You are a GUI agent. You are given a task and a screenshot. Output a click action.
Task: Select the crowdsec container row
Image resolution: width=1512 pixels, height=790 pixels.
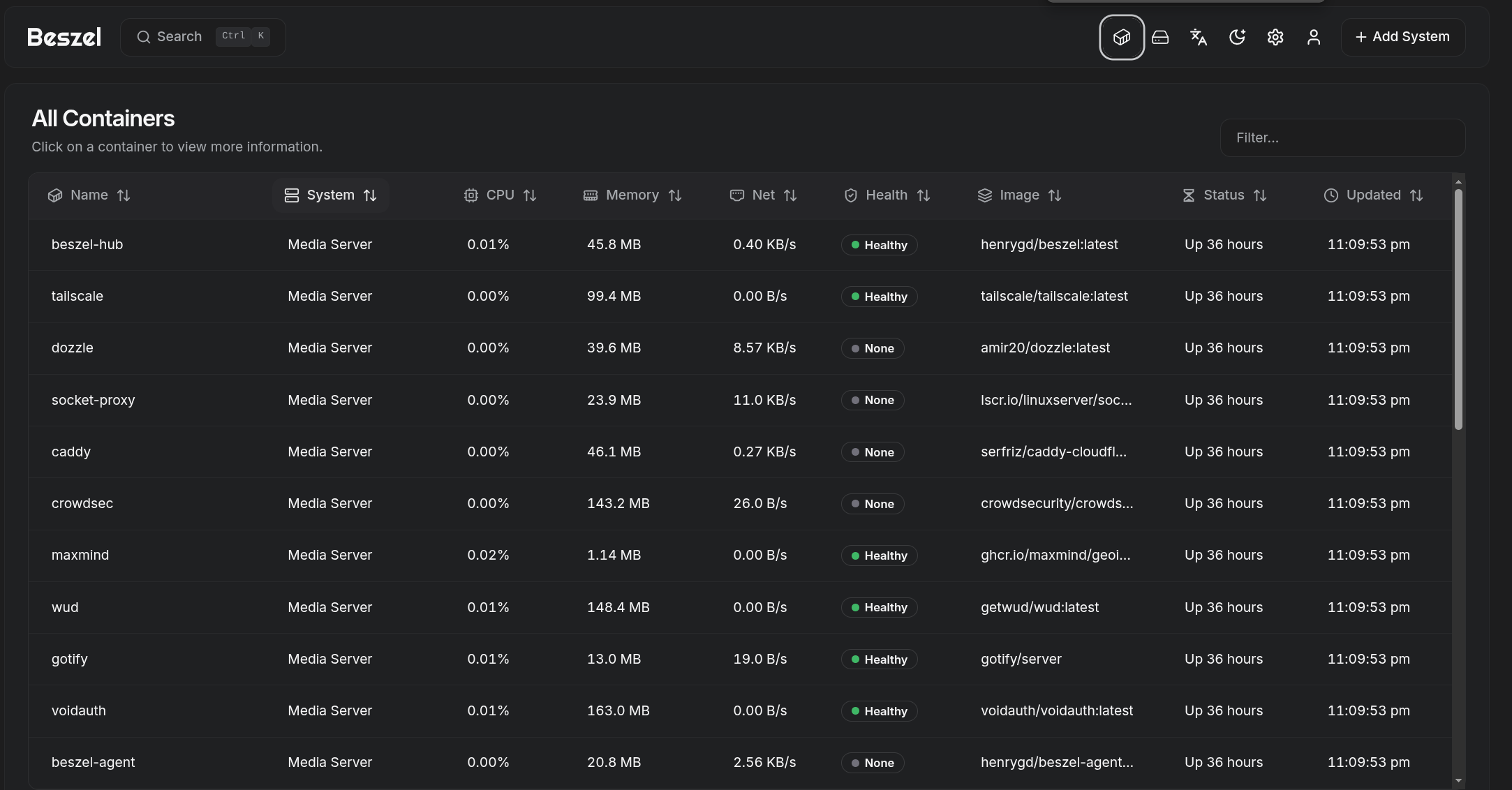point(82,504)
